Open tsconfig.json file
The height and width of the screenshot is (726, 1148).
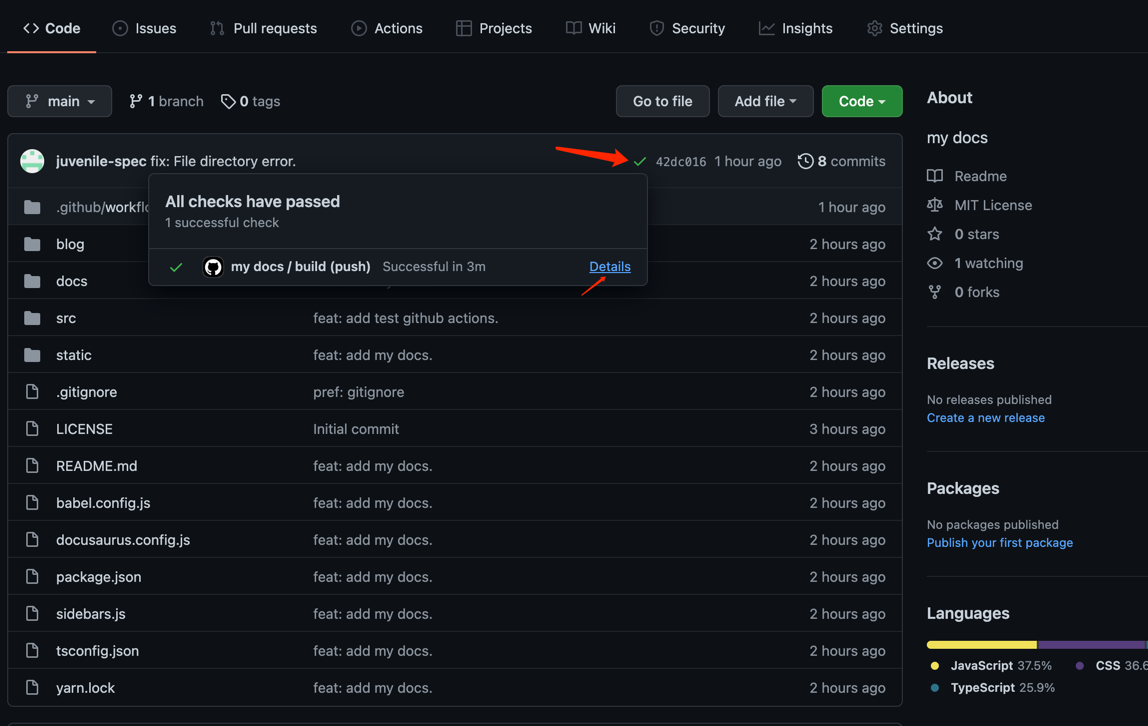point(97,651)
